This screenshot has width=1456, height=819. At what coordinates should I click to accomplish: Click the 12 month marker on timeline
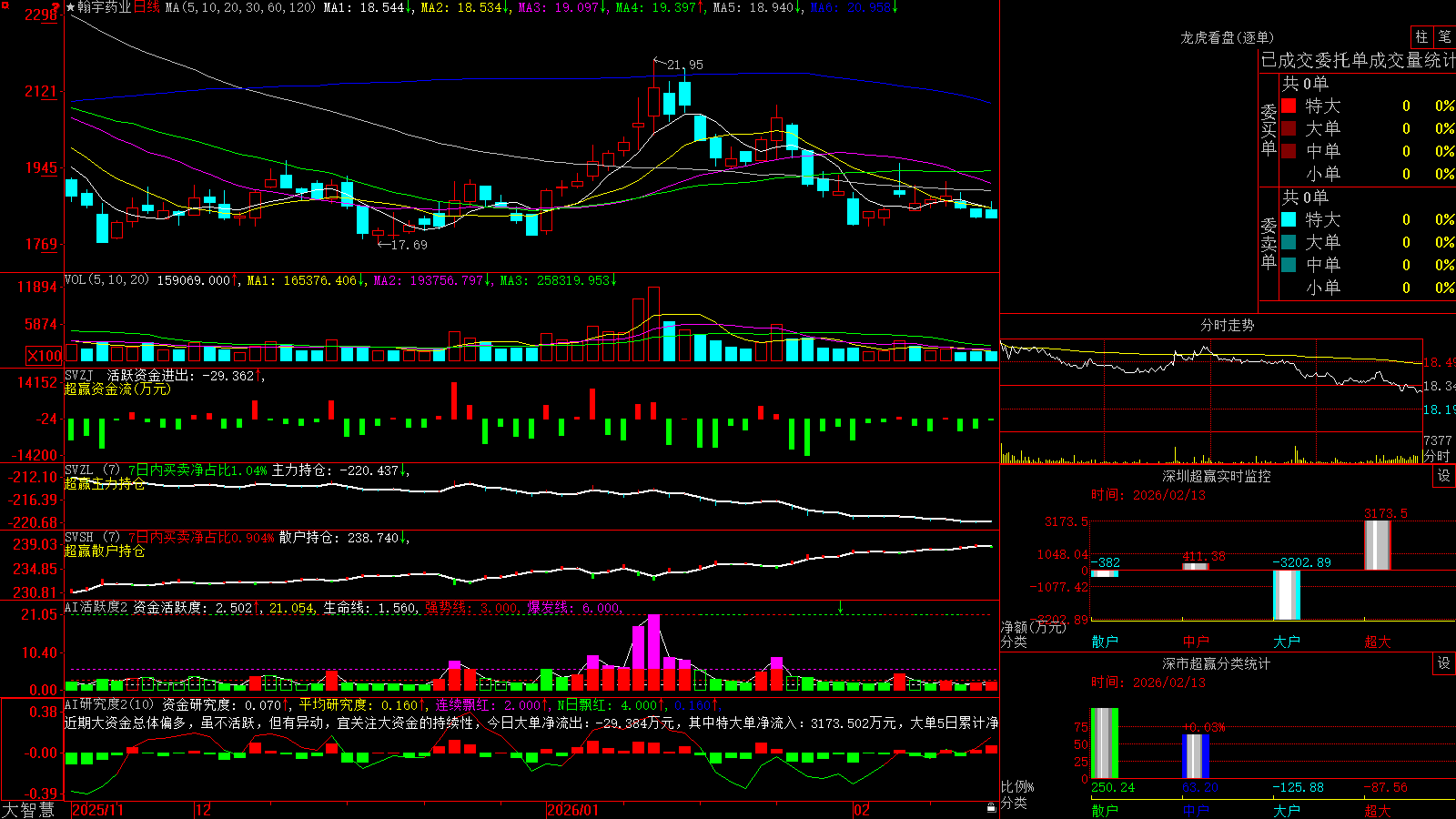pyautogui.click(x=204, y=810)
